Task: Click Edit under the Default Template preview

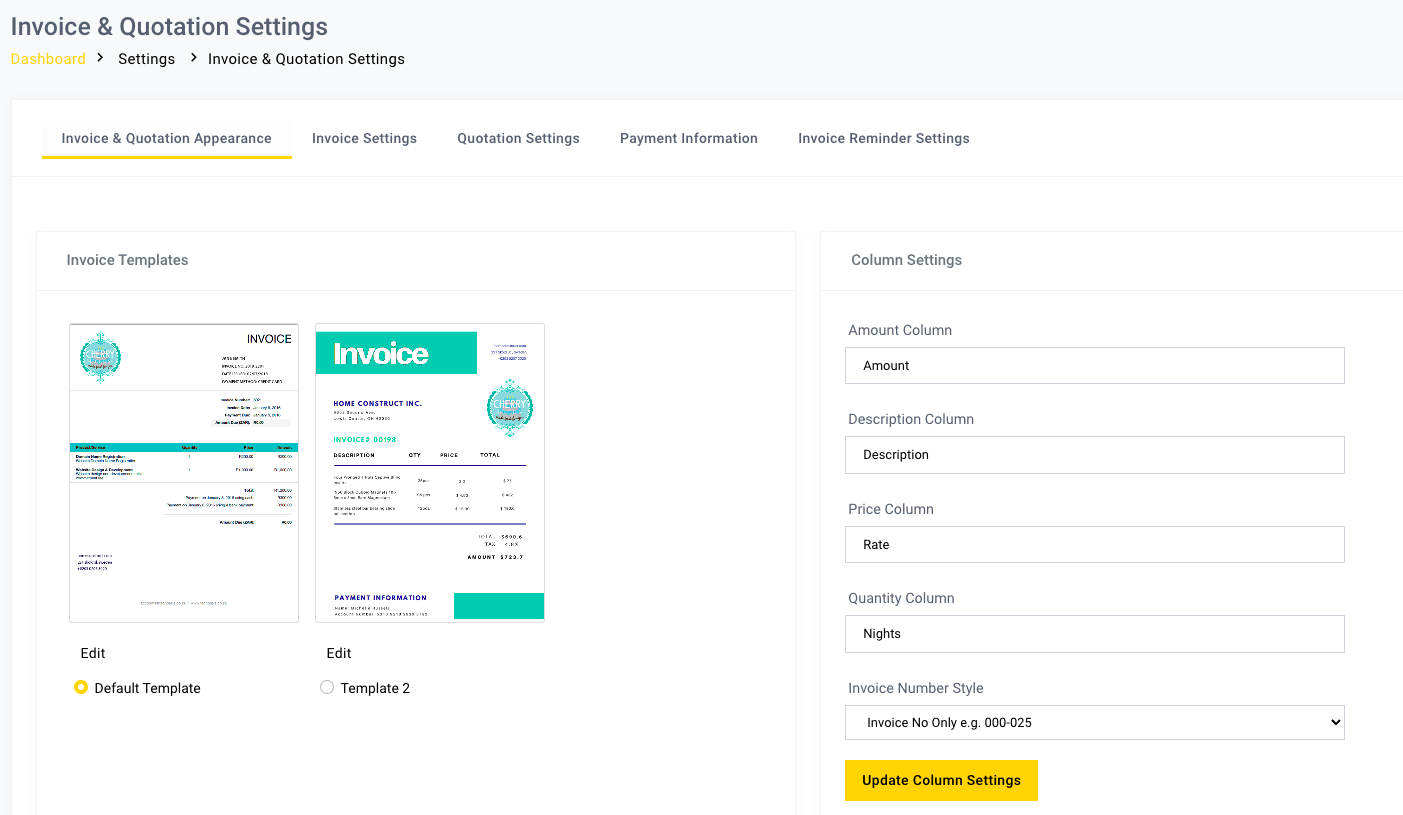Action: coord(92,653)
